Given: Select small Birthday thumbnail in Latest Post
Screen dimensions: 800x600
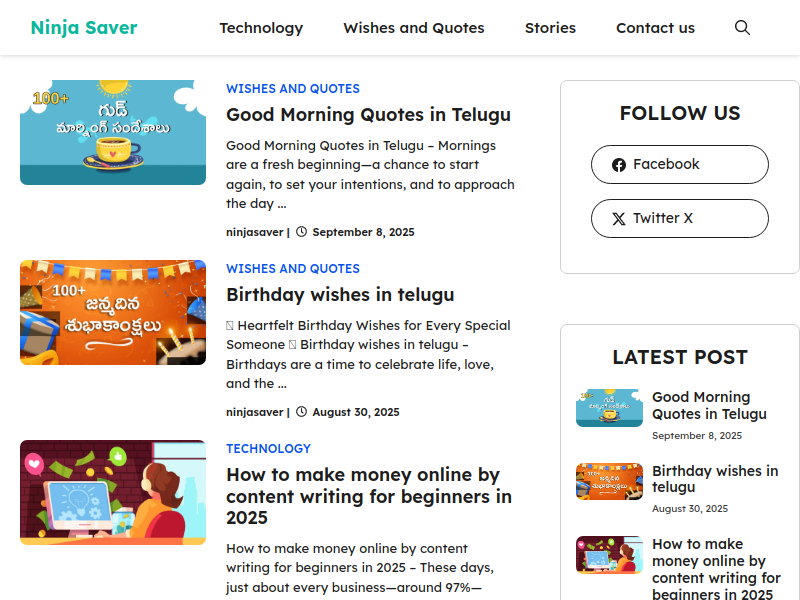Looking at the screenshot, I should [609, 481].
